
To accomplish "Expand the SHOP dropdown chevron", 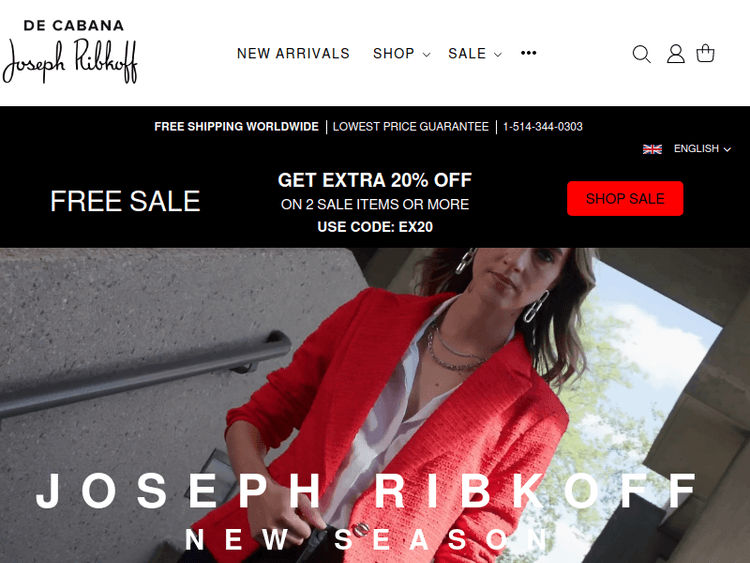I will 427,55.
